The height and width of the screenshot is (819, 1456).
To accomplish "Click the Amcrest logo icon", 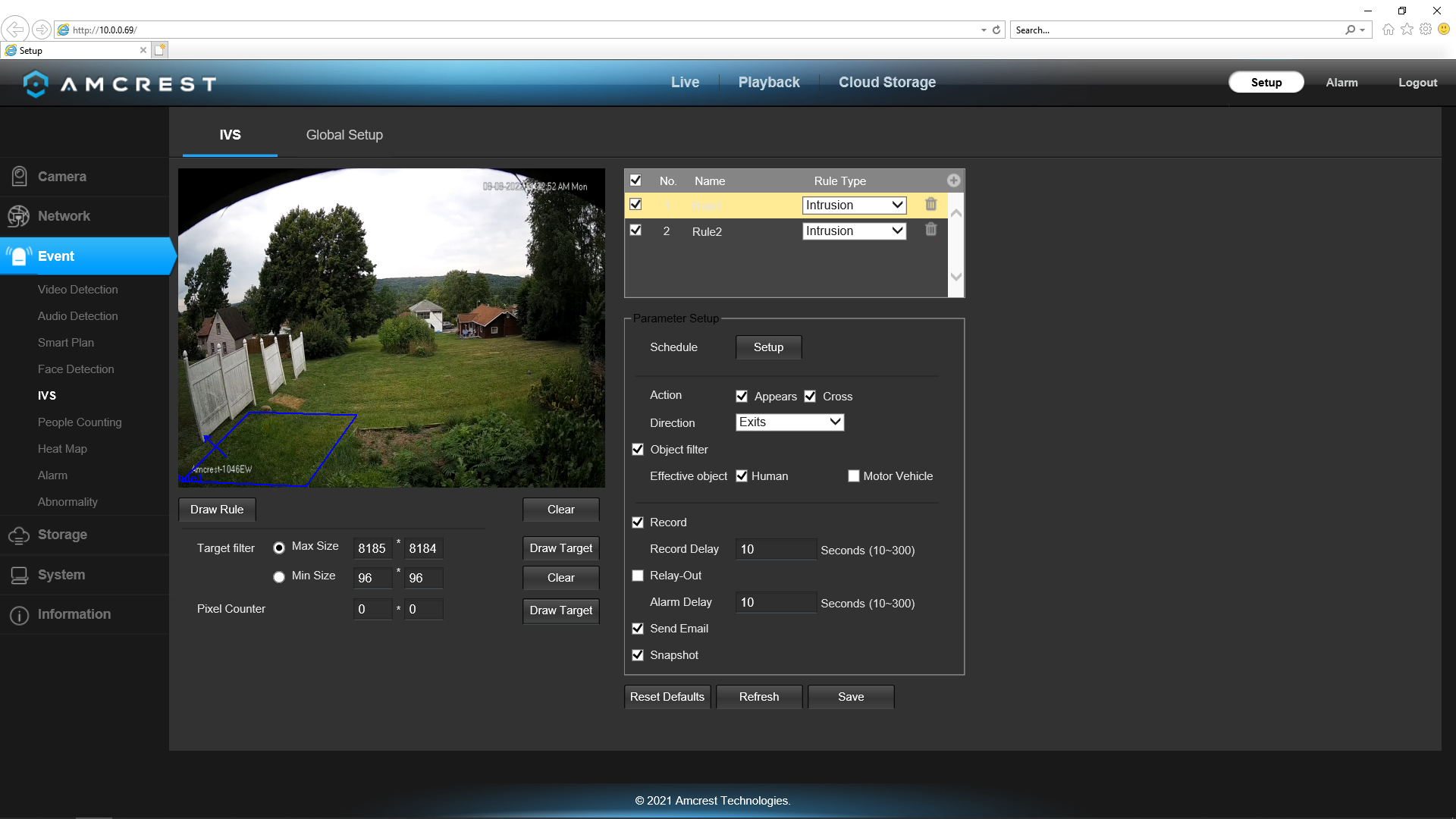I will pyautogui.click(x=36, y=83).
